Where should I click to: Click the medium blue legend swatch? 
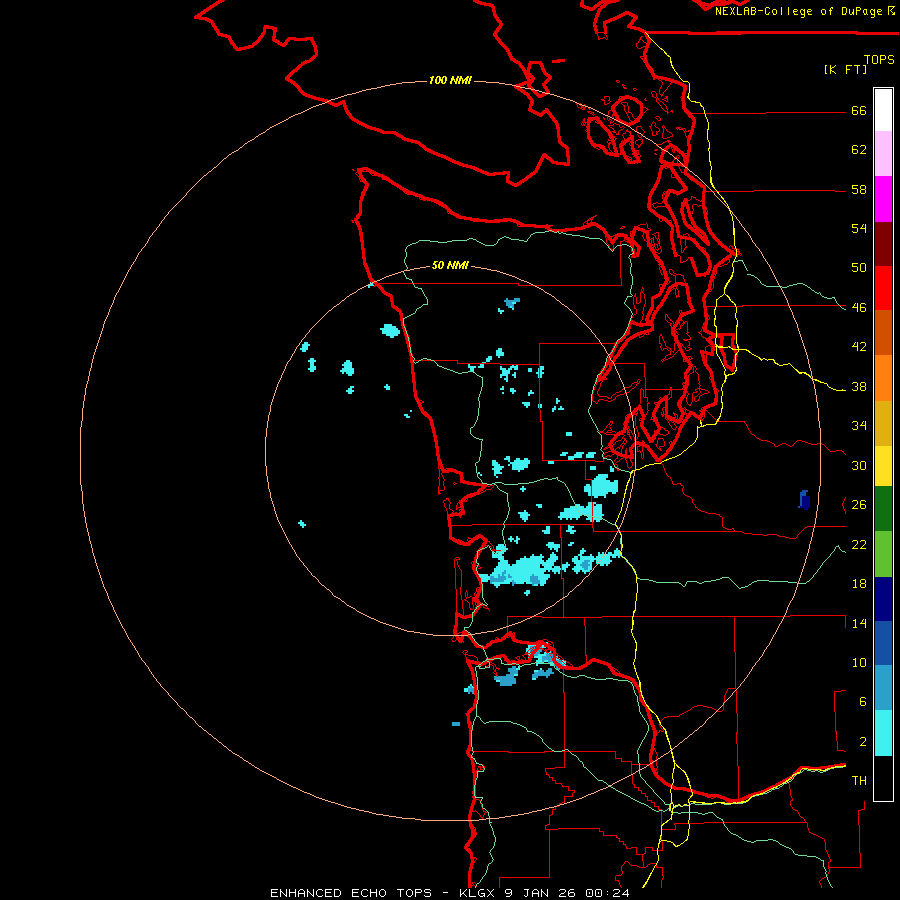tap(883, 643)
